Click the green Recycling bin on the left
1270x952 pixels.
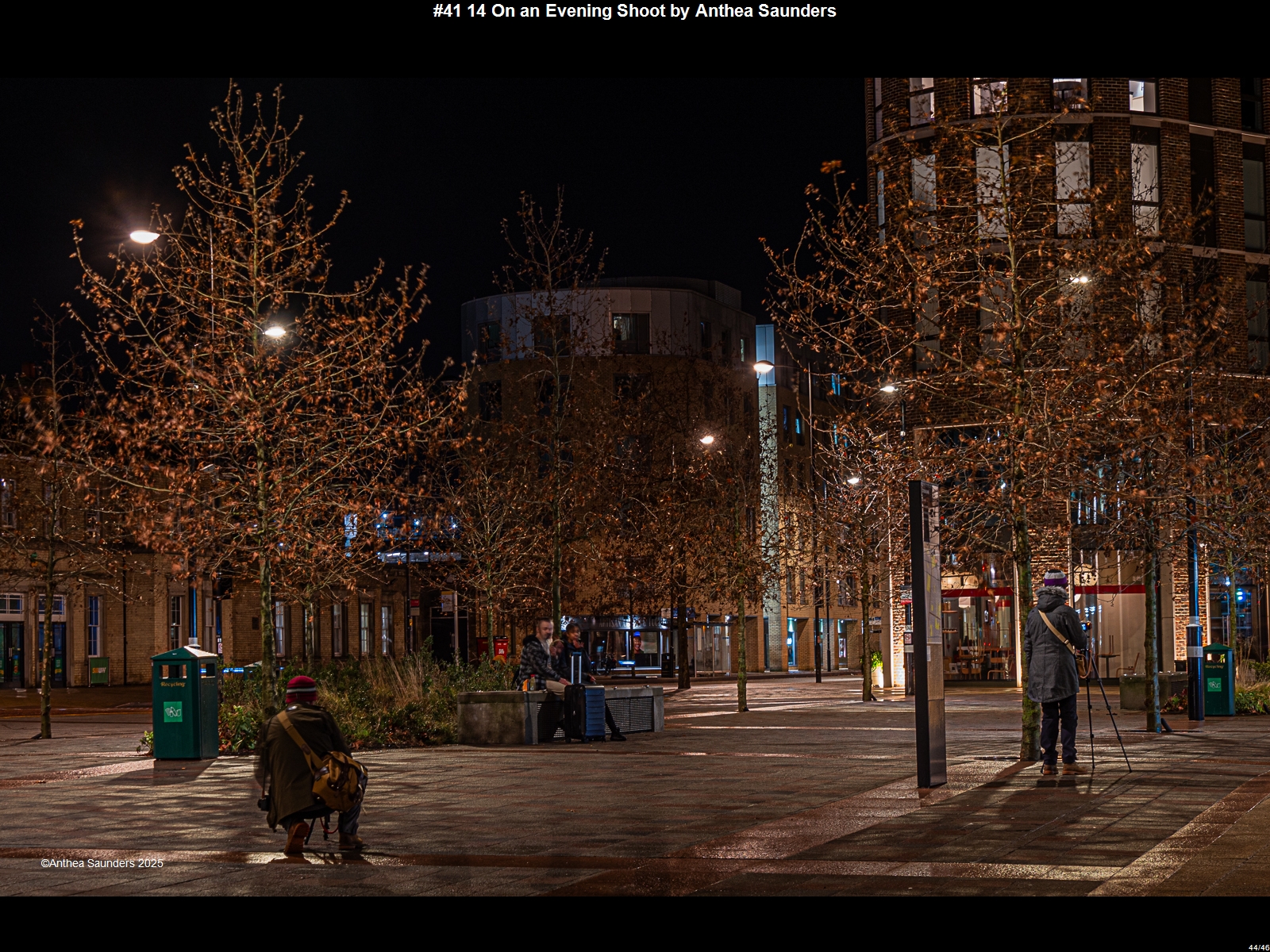(x=184, y=704)
